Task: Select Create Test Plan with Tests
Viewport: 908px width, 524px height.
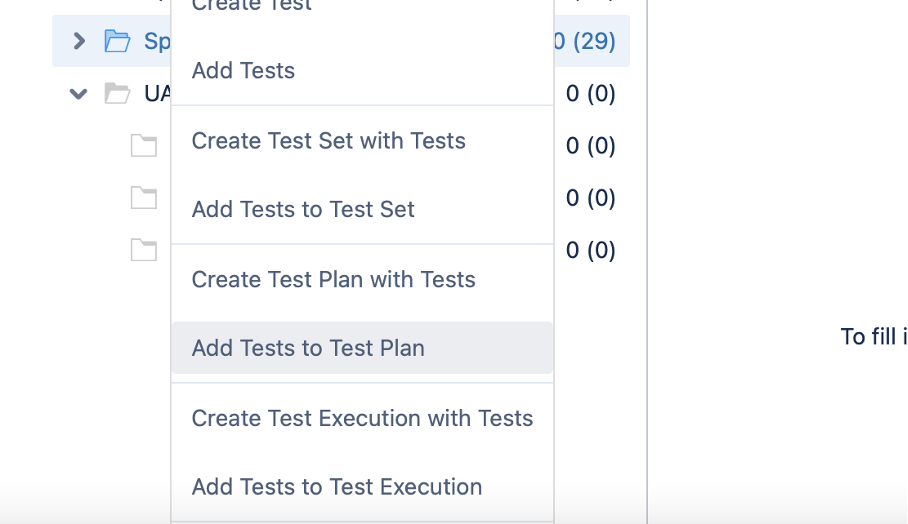Action: [333, 280]
